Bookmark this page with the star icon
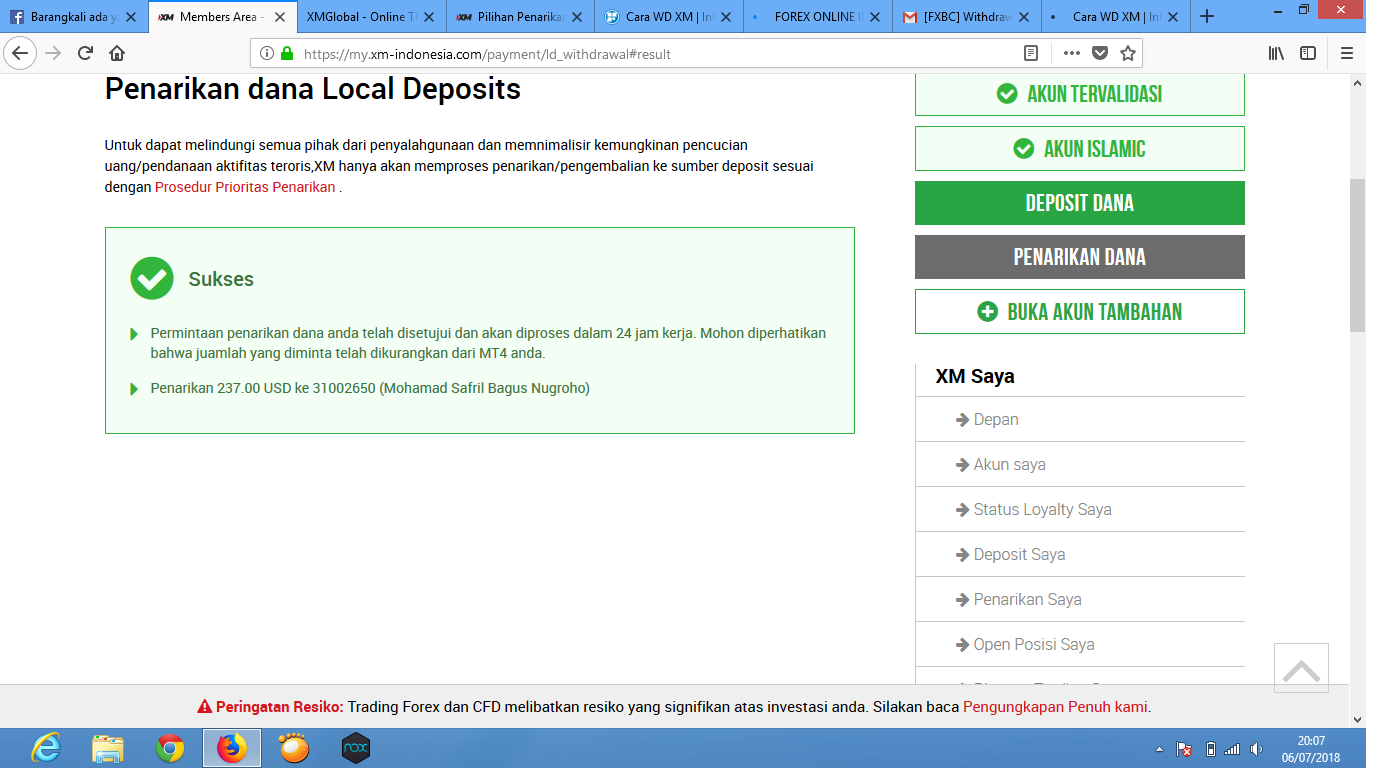The height and width of the screenshot is (768, 1382). point(1128,54)
